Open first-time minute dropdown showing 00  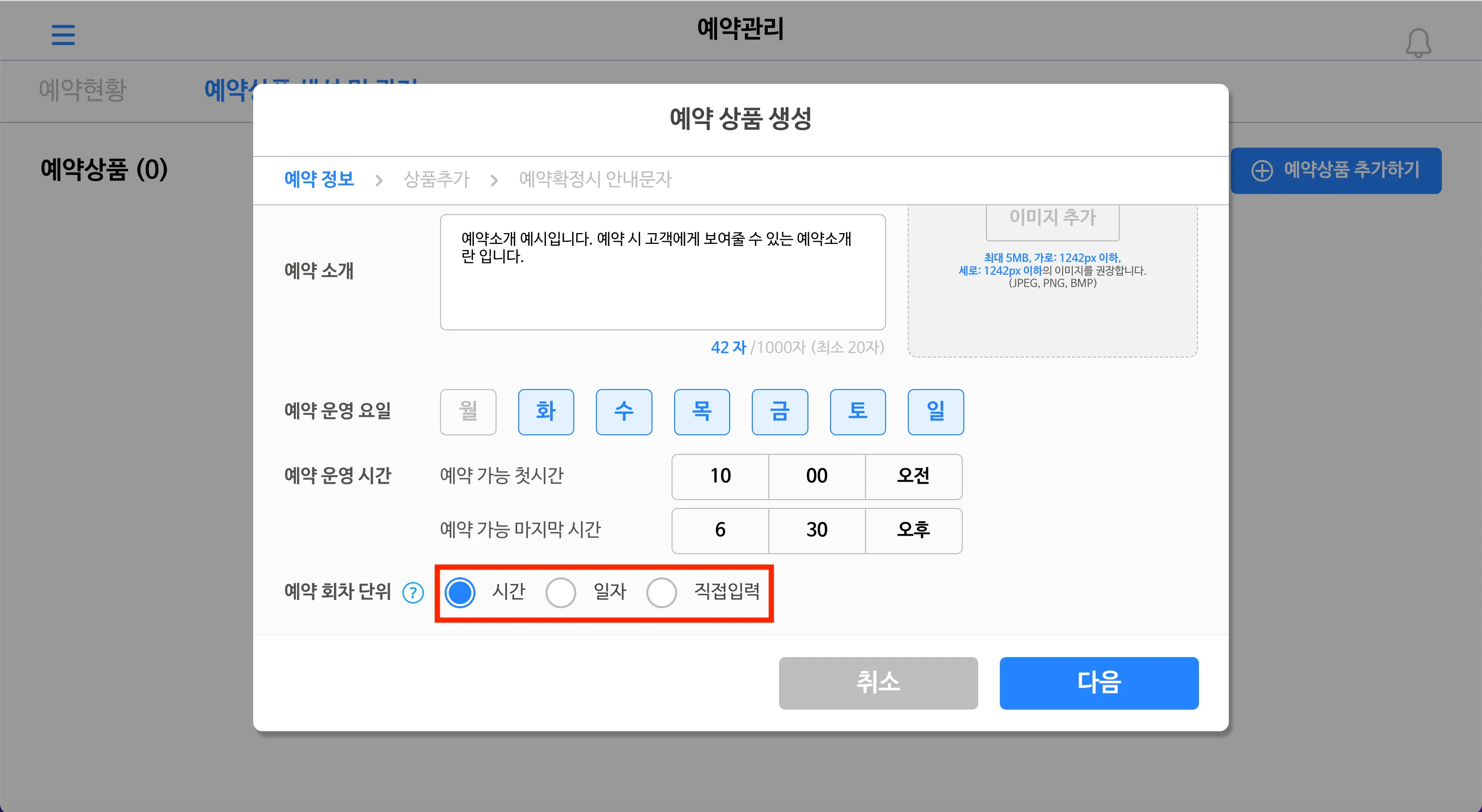click(817, 476)
